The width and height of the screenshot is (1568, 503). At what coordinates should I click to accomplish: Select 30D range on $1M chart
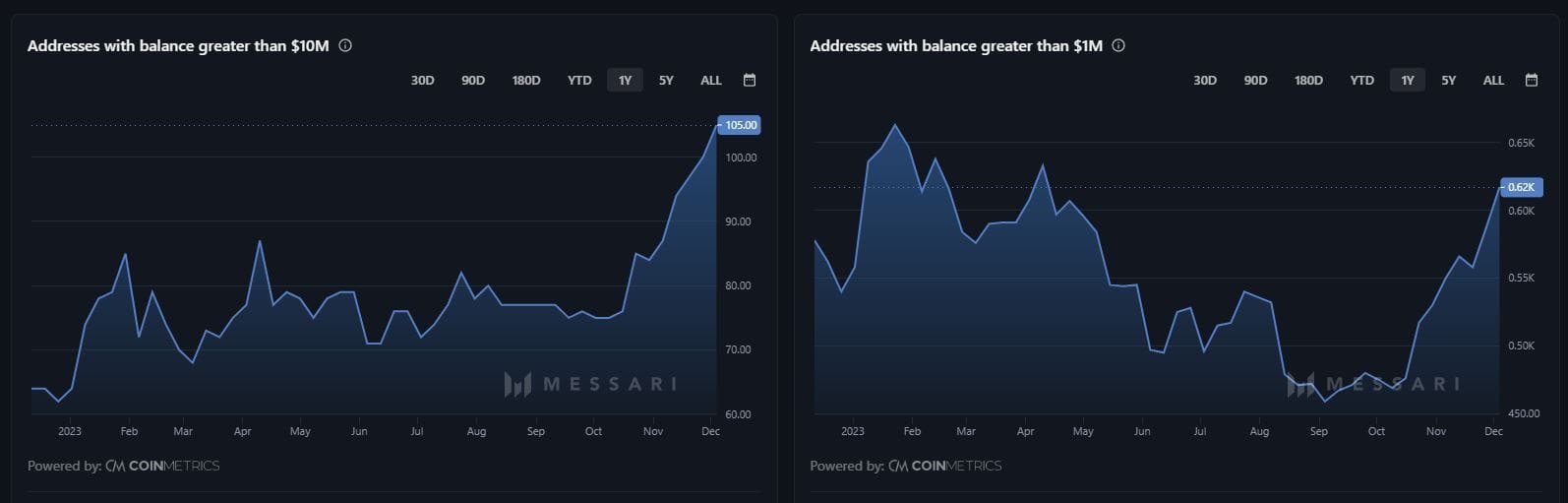(1205, 81)
